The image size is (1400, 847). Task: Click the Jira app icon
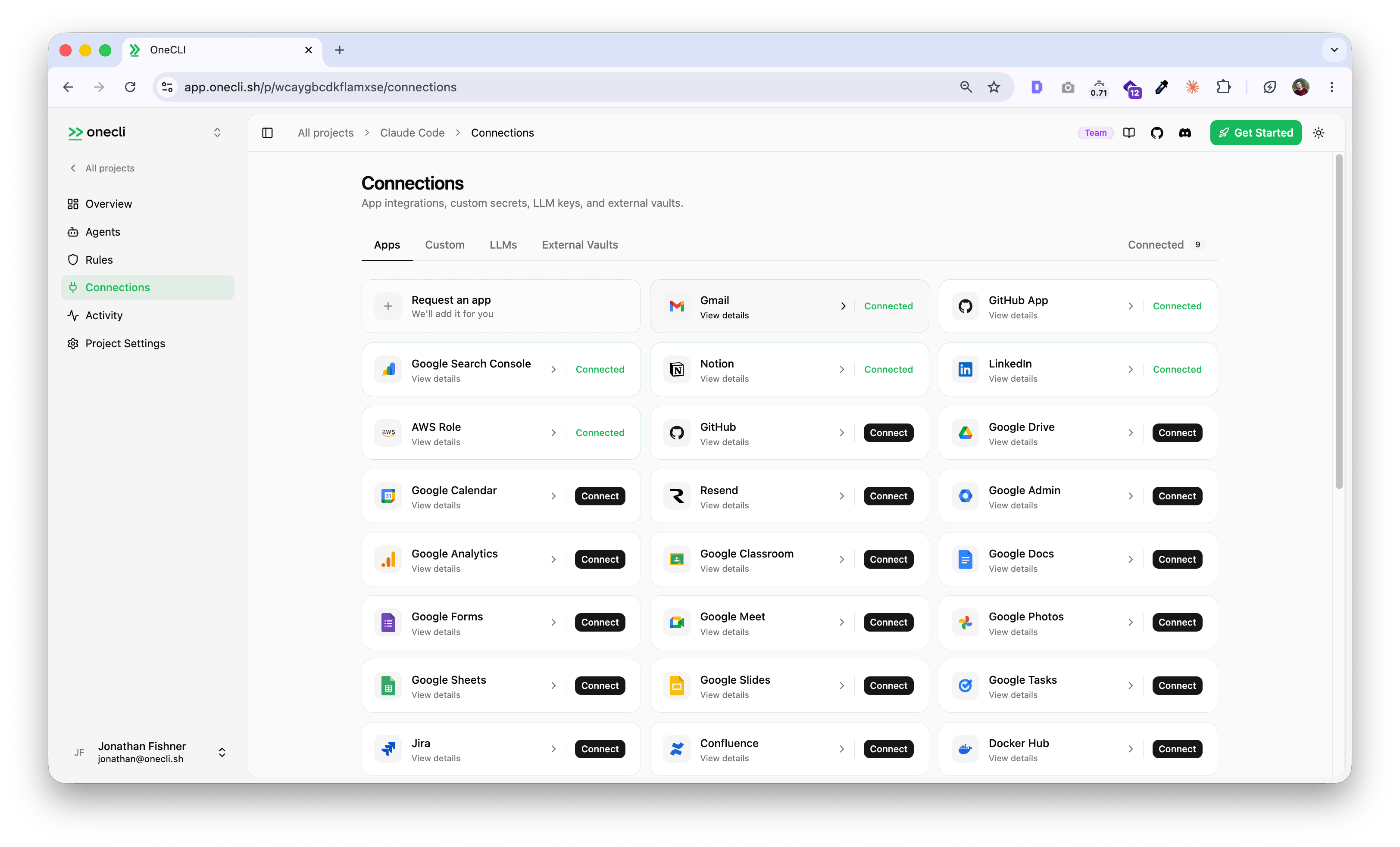pyautogui.click(x=388, y=749)
